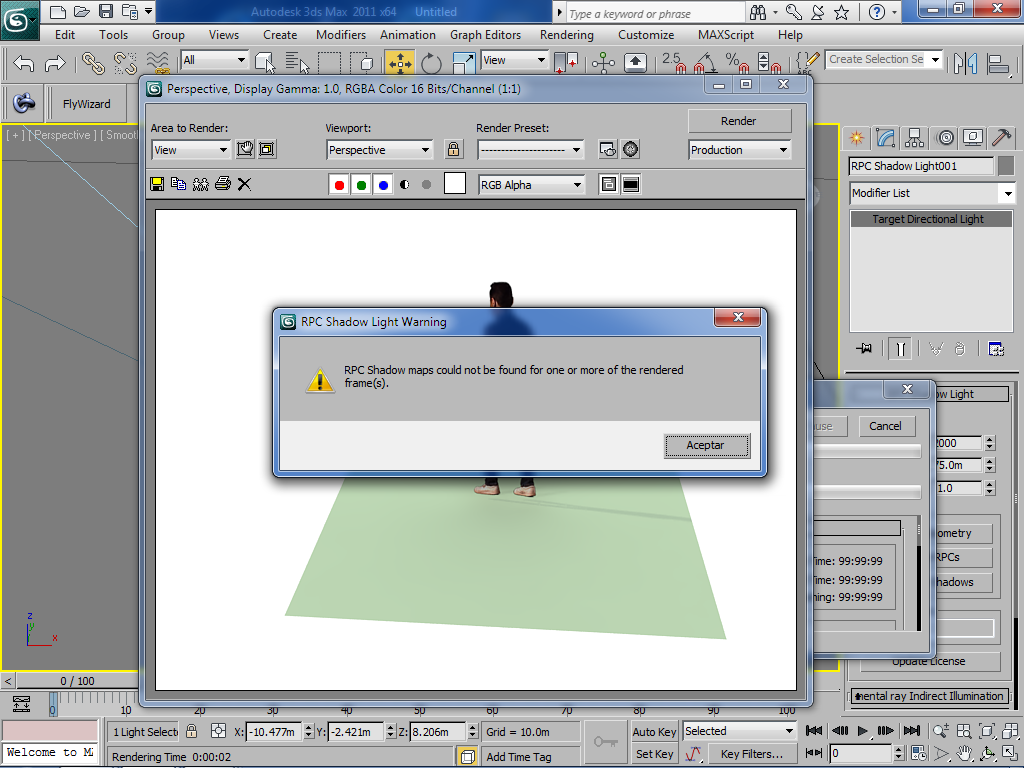
Task: Open Render Setup icon beside Render Preset
Action: (x=607, y=150)
